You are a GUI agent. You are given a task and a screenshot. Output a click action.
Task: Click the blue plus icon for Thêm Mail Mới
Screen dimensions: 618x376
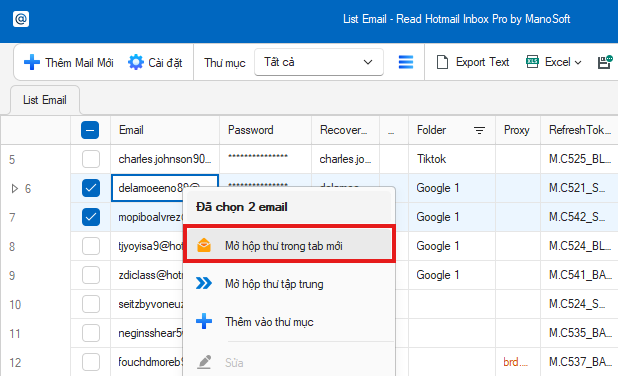(32, 62)
